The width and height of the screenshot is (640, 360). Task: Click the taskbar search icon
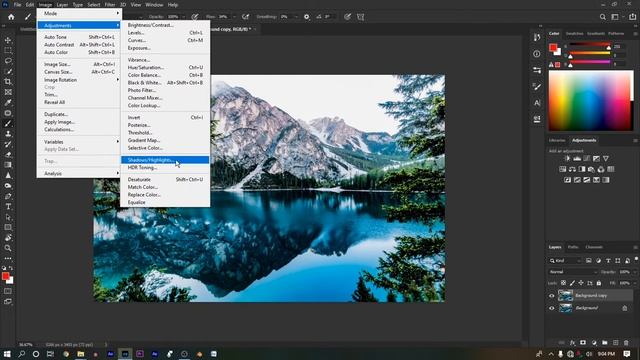tap(22, 354)
